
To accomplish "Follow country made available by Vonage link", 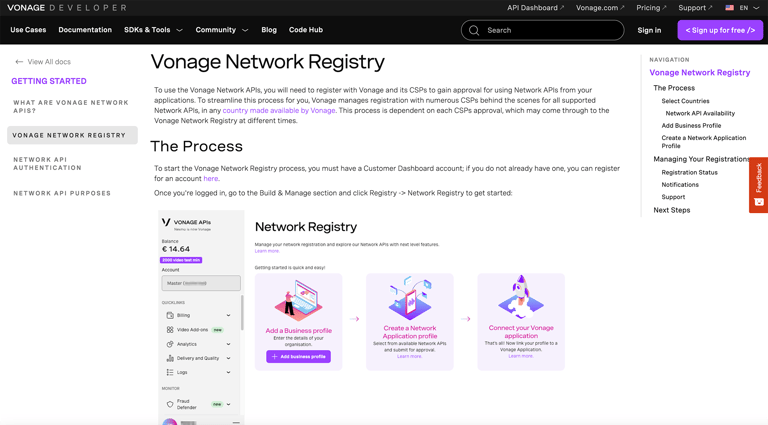I will pyautogui.click(x=279, y=111).
